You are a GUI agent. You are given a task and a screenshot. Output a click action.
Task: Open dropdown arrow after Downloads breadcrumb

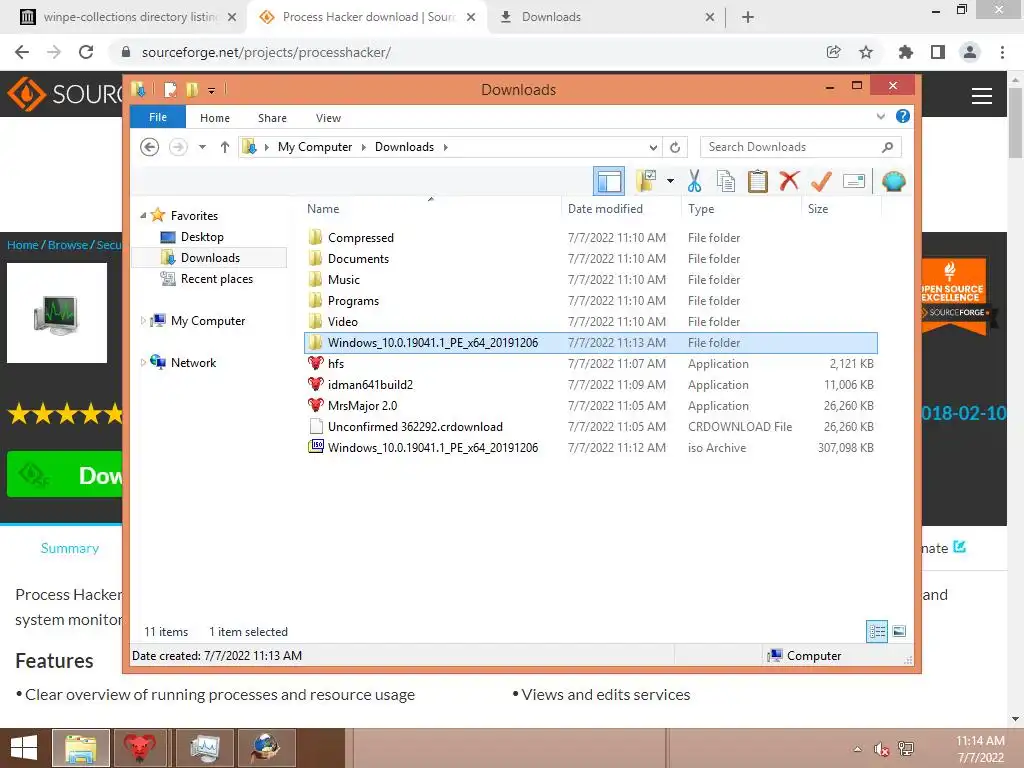click(446, 147)
